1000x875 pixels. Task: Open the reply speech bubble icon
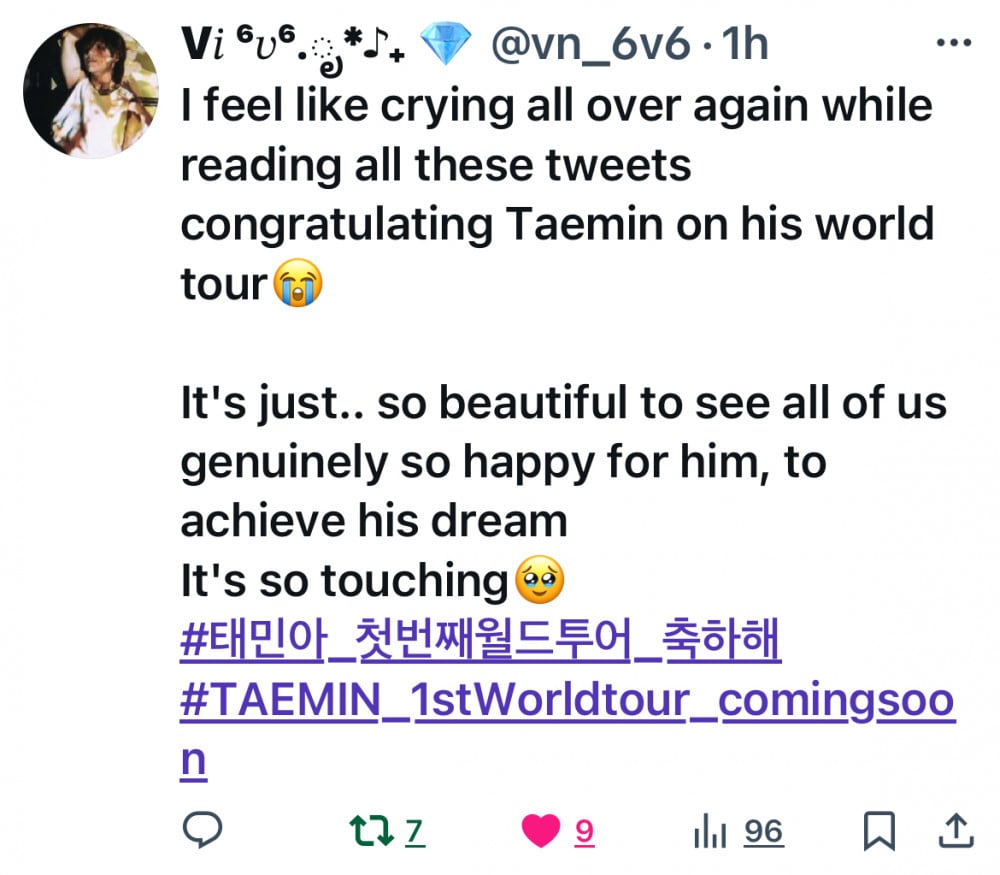click(202, 829)
